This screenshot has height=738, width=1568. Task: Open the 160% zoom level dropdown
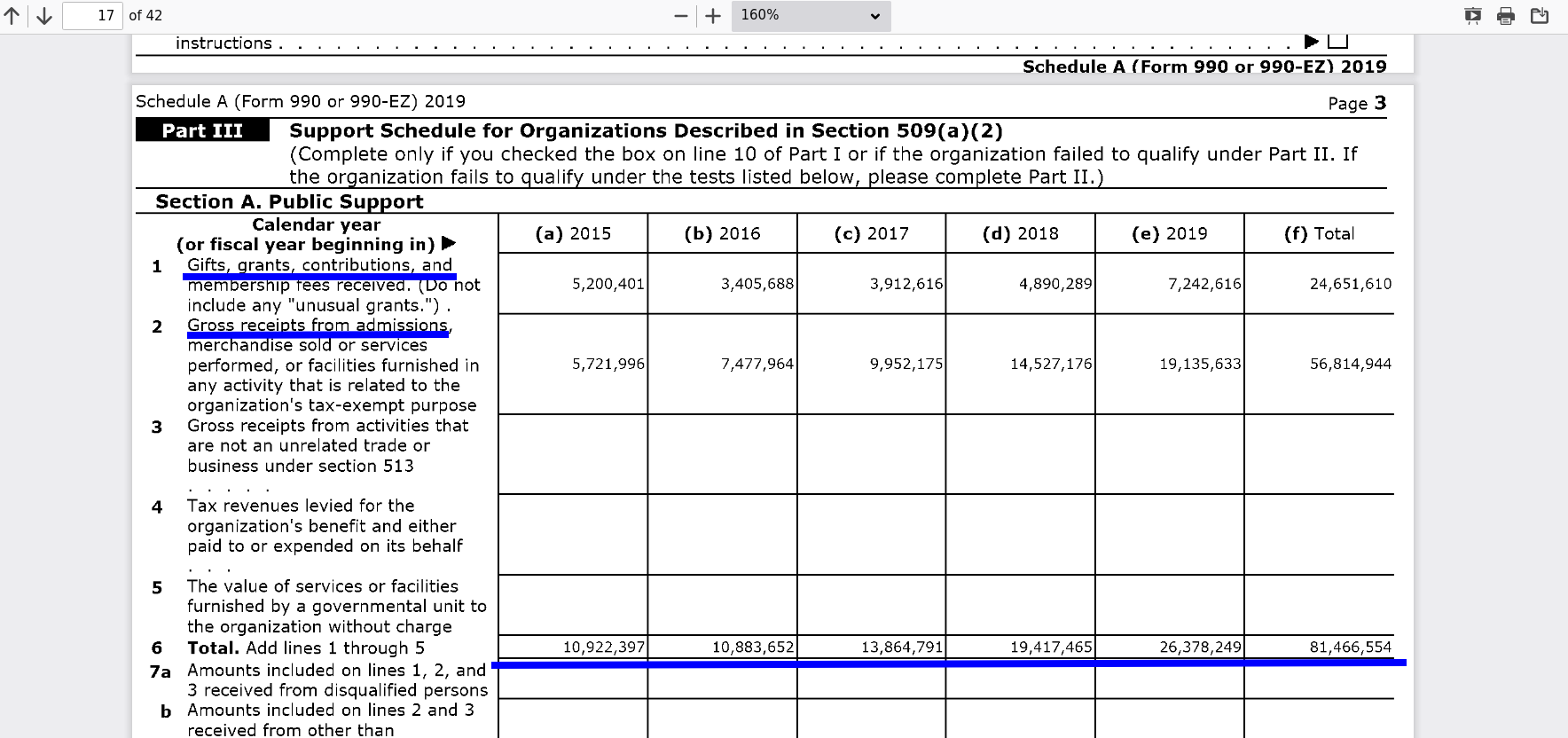pyautogui.click(x=811, y=16)
